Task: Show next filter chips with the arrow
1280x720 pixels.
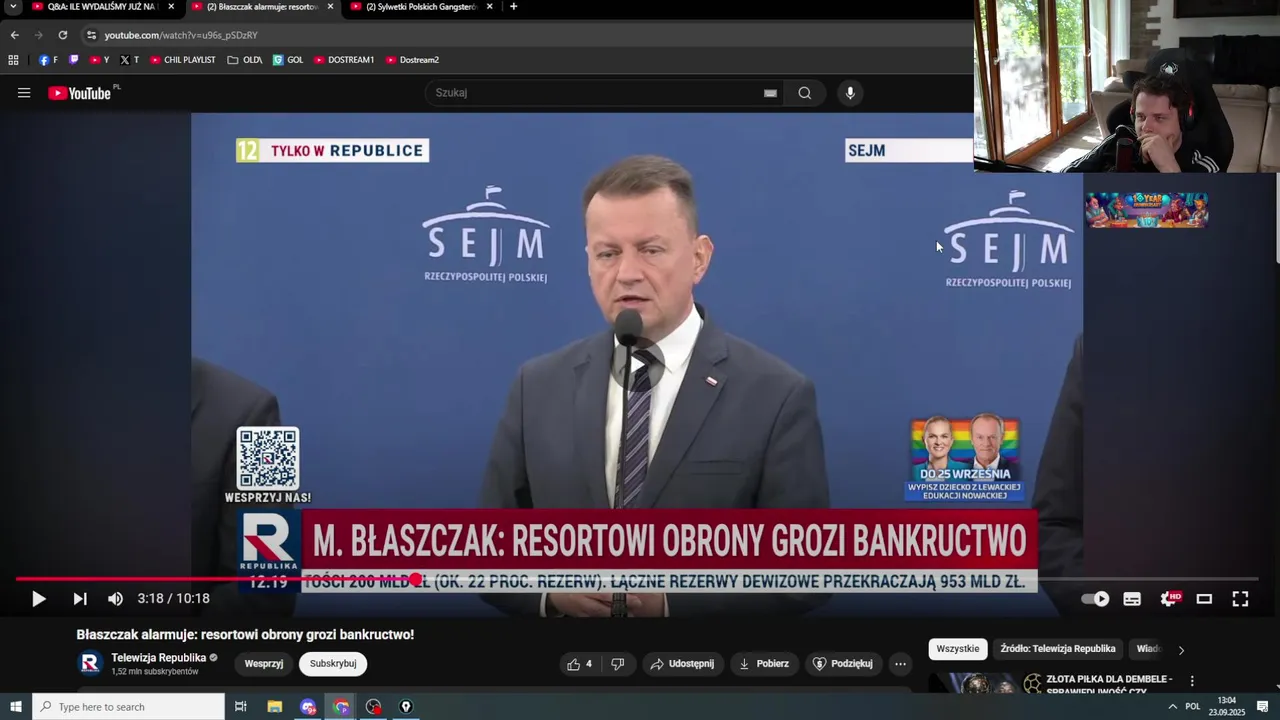Action: pos(1181,650)
